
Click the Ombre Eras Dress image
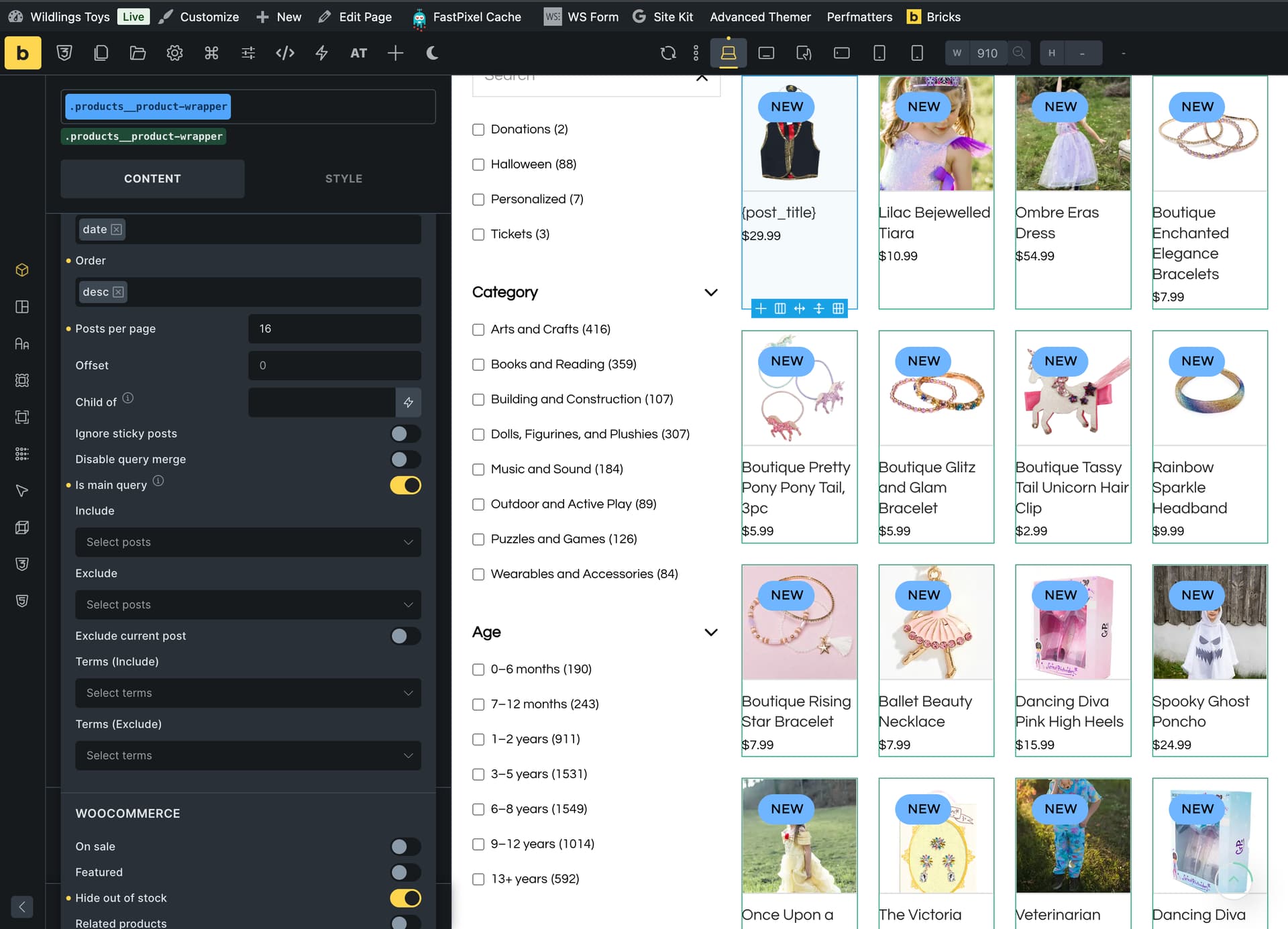1073,133
